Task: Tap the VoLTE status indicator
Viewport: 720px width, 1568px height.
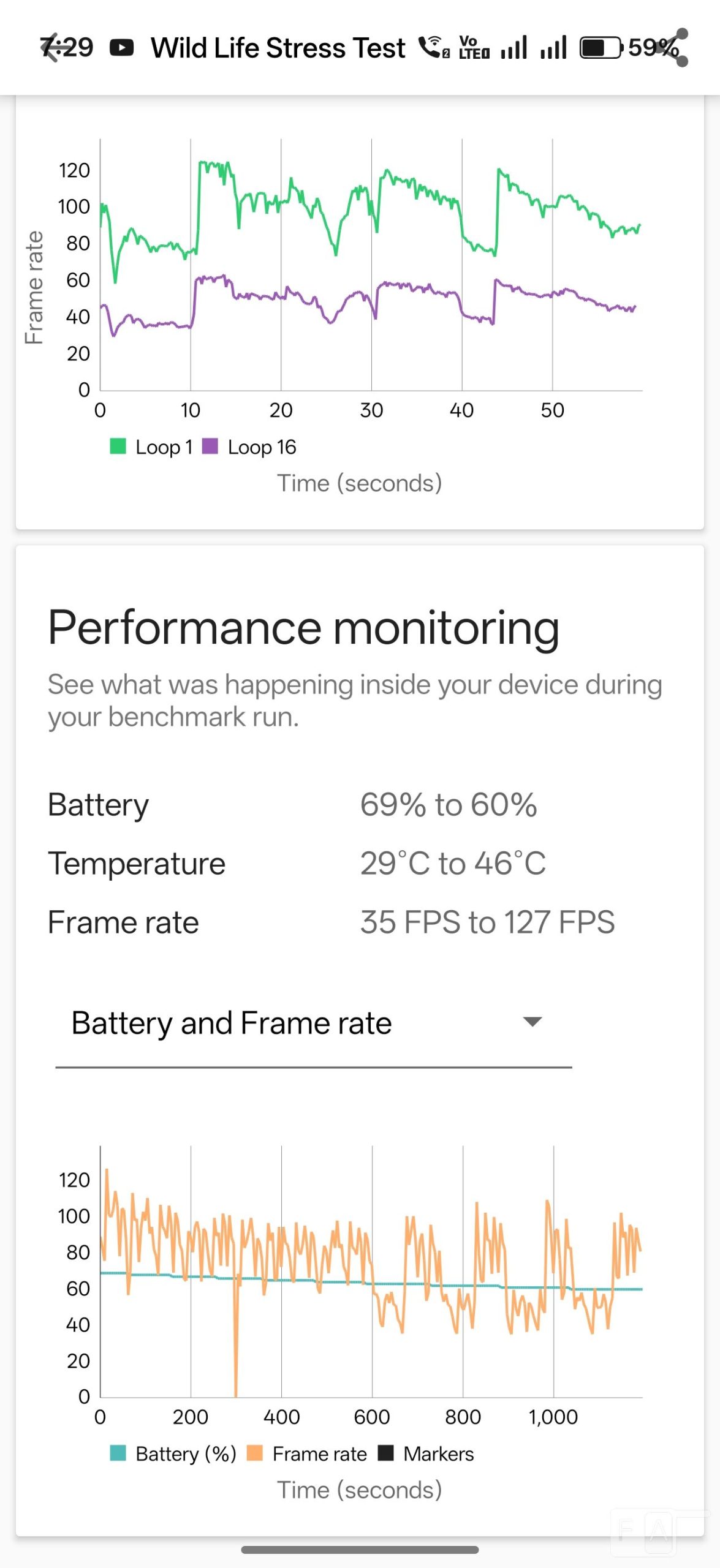Action: coord(474,48)
